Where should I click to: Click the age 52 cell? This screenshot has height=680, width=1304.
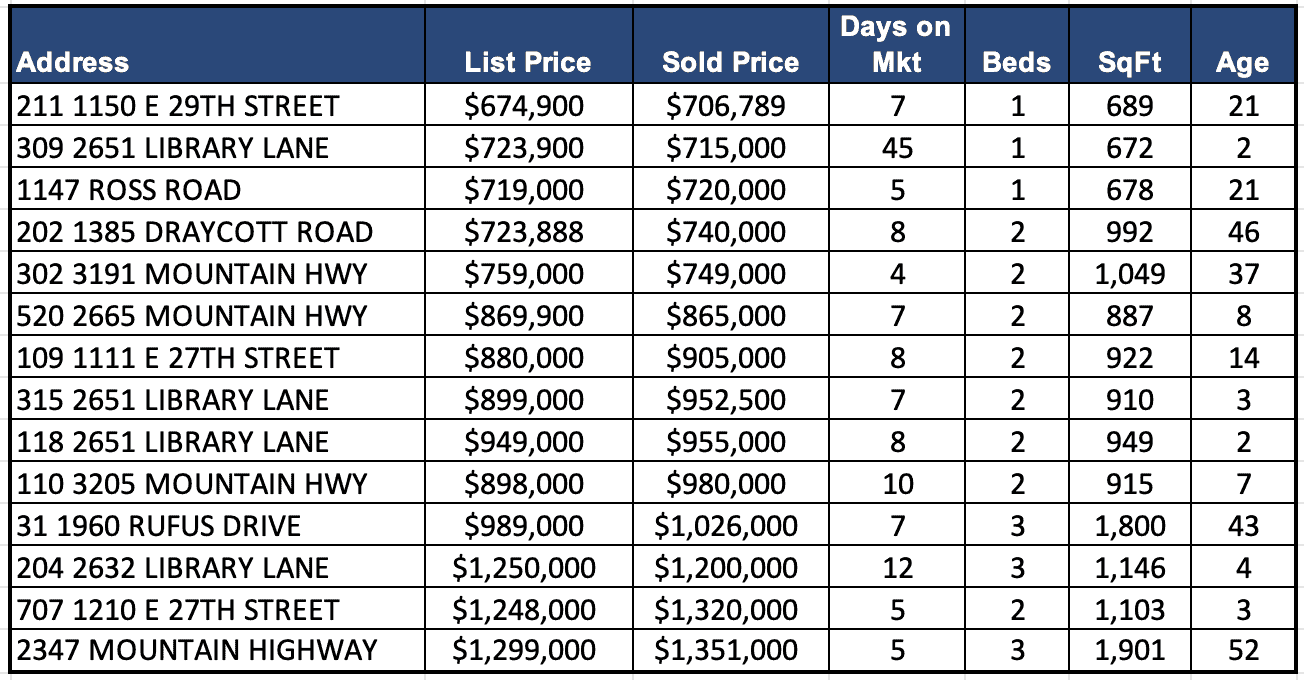(1243, 652)
